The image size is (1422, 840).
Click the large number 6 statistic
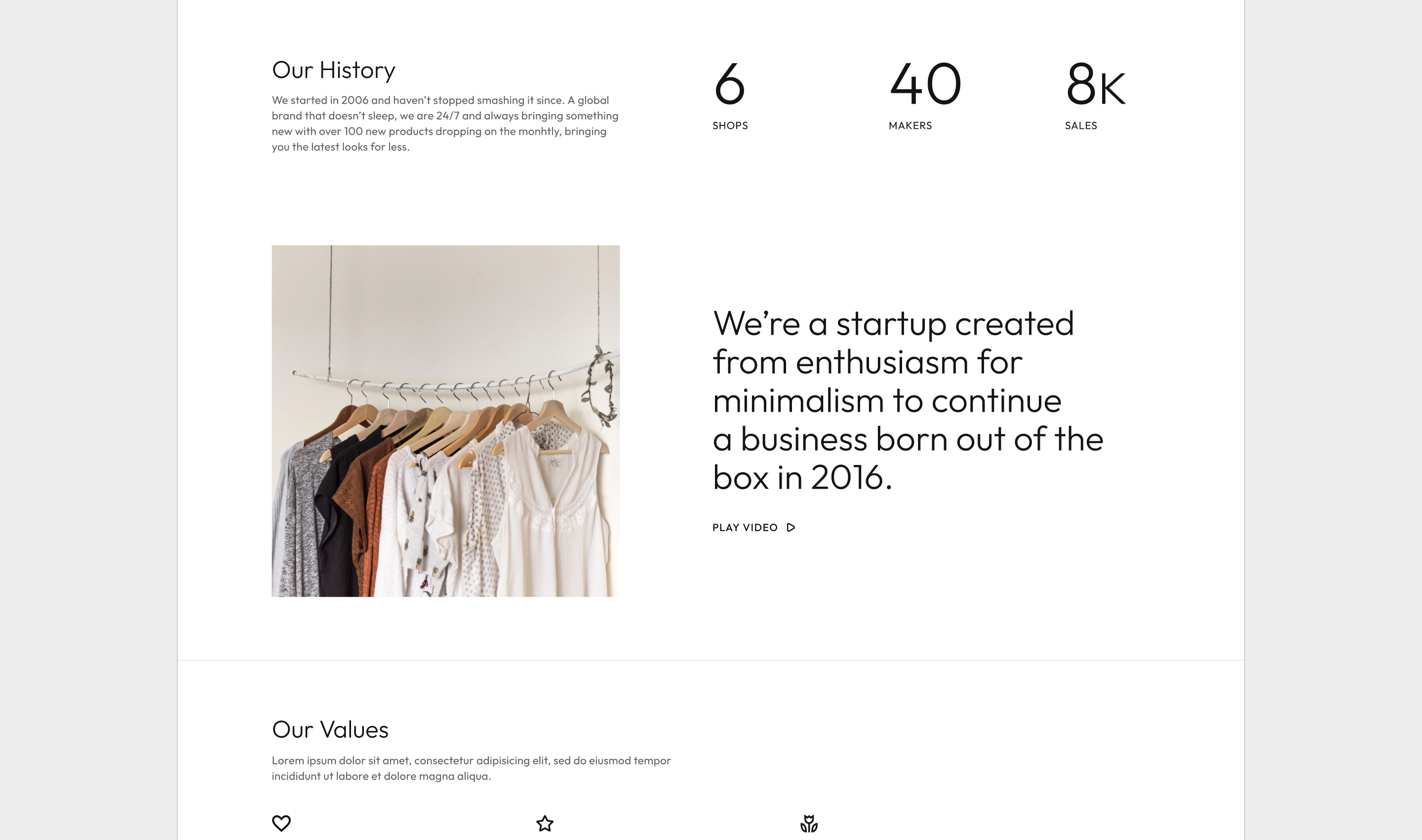pyautogui.click(x=729, y=84)
